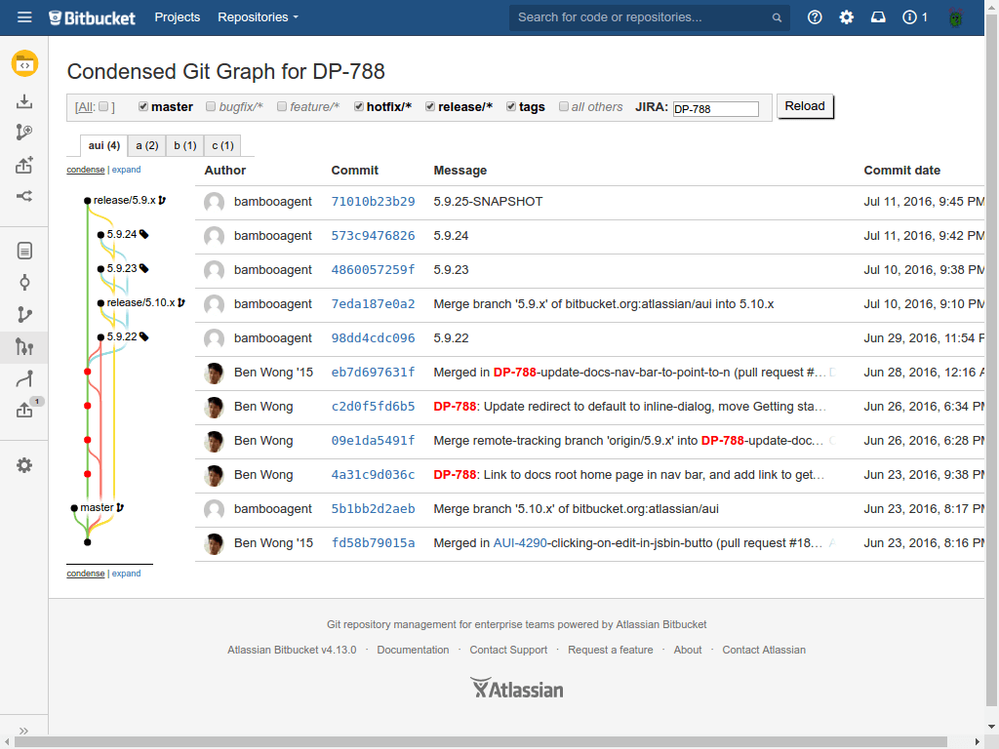Open the Contact Support footer link
The width and height of the screenshot is (999, 749).
pyautogui.click(x=508, y=650)
